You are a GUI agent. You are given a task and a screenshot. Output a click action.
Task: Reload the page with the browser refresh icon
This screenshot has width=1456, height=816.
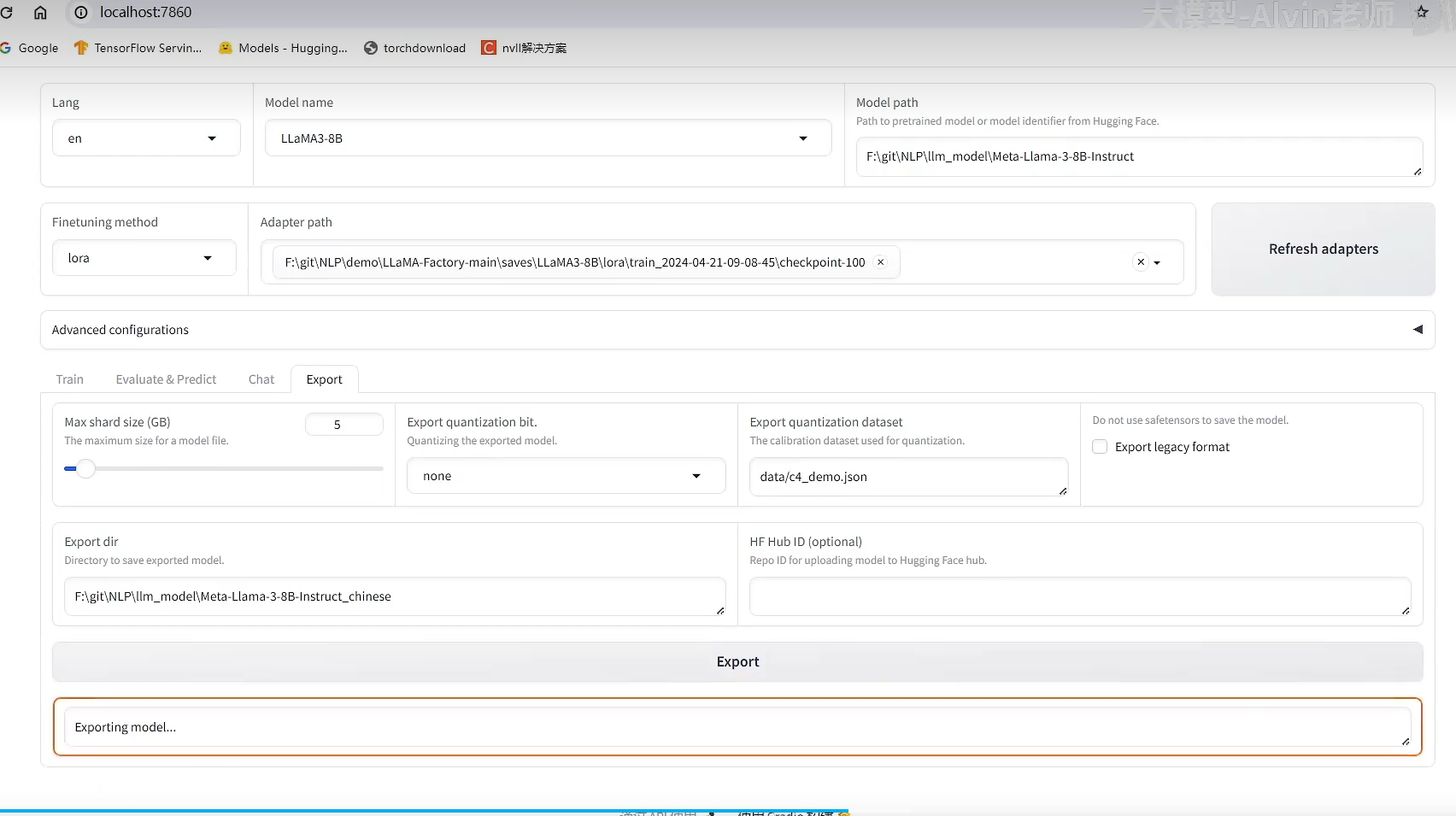click(7, 12)
